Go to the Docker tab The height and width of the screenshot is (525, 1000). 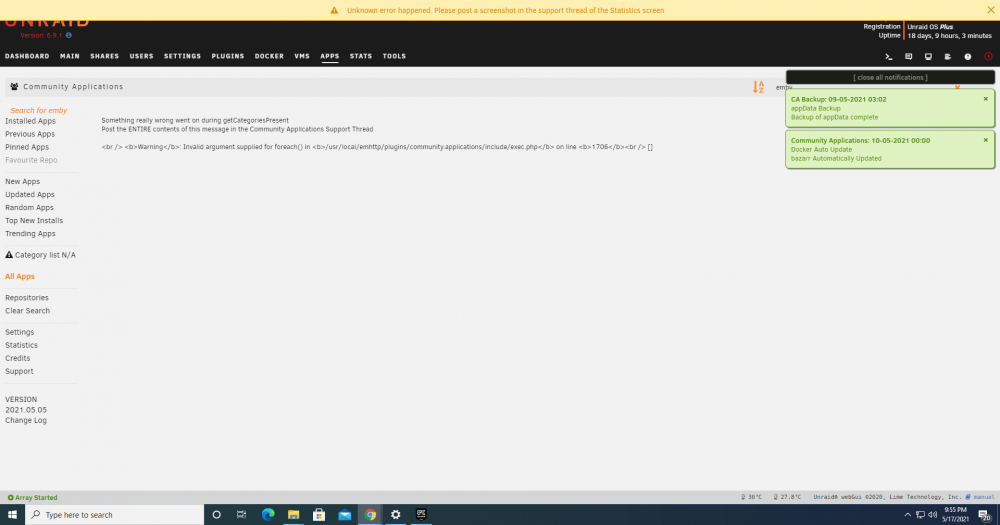(269, 56)
